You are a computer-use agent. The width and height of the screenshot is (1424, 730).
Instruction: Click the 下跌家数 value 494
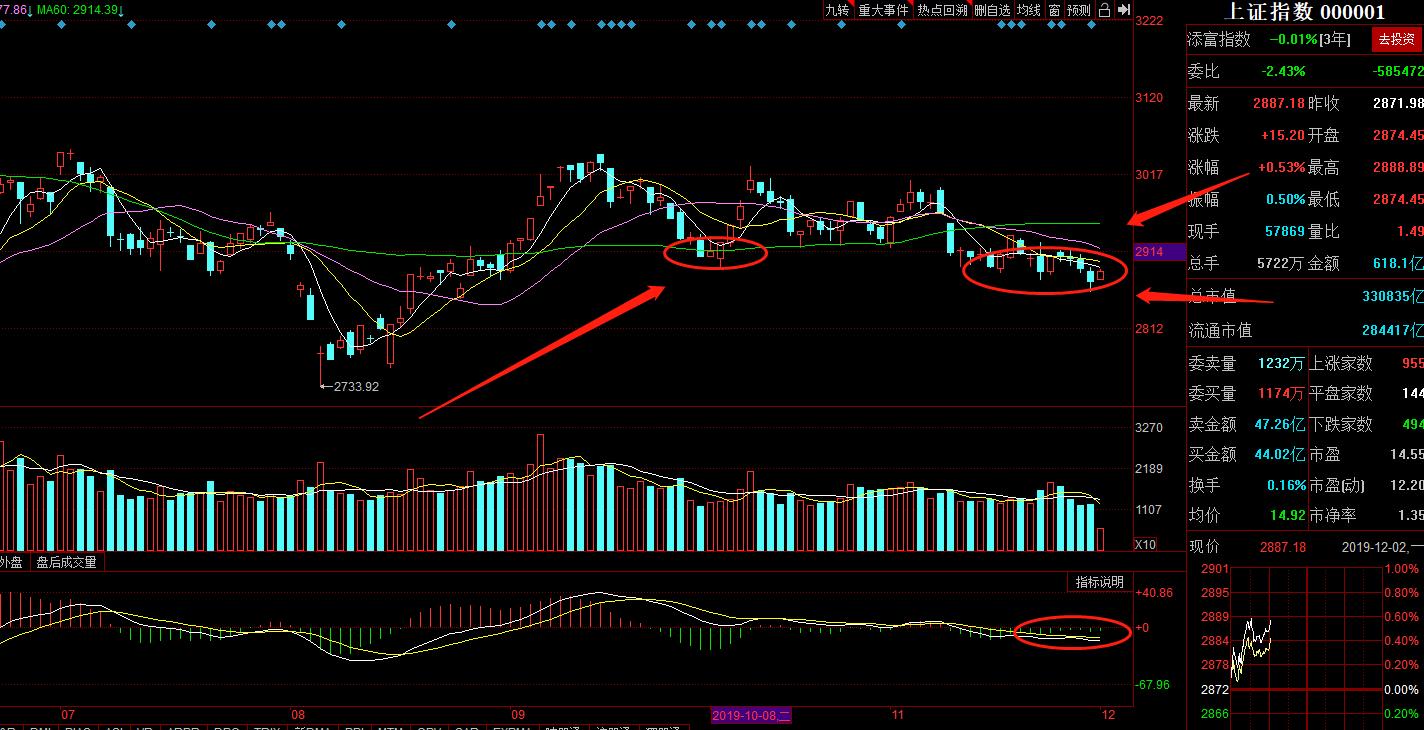click(1412, 424)
